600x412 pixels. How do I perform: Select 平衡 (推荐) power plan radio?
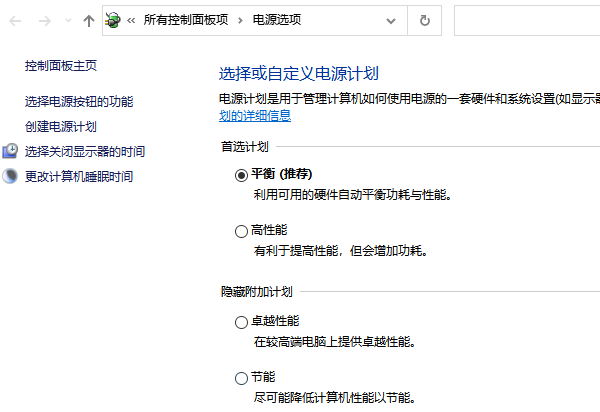coord(241,176)
